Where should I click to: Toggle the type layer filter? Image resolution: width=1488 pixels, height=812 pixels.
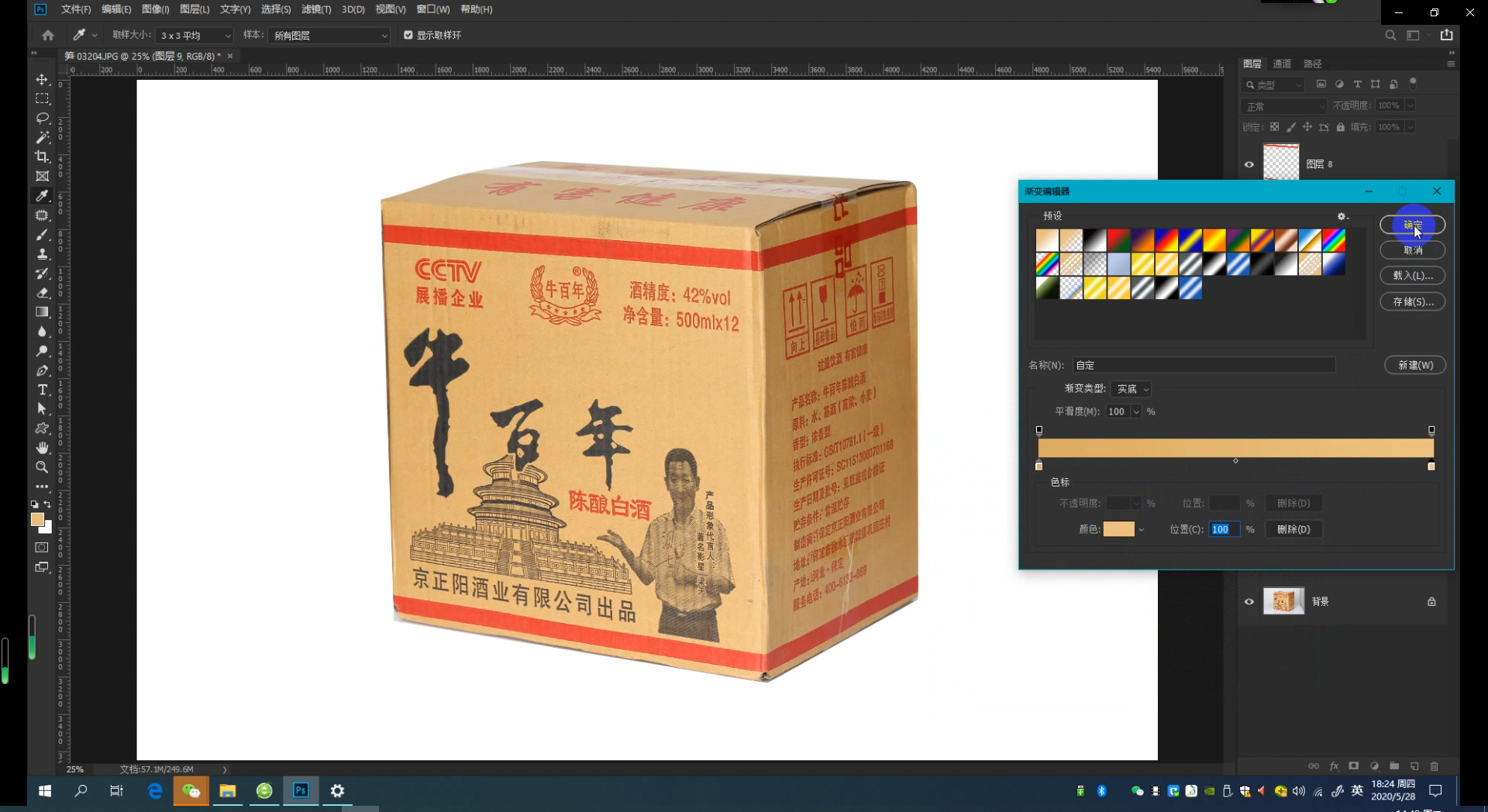coord(1357,84)
